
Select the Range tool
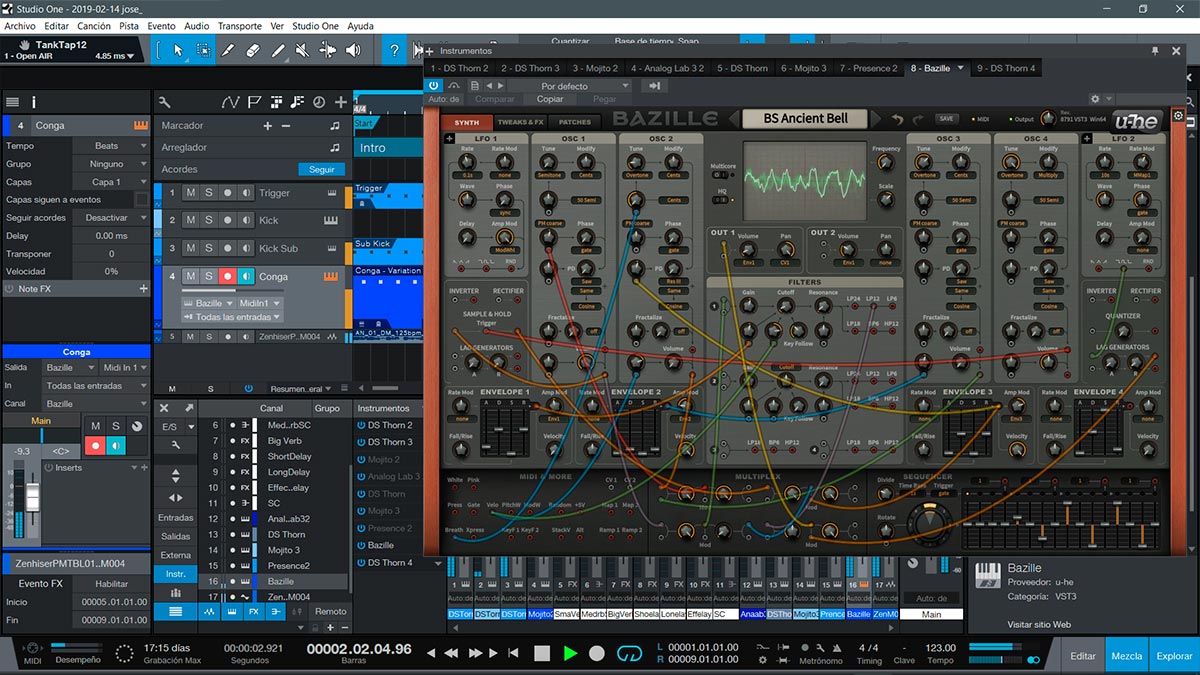[203, 50]
